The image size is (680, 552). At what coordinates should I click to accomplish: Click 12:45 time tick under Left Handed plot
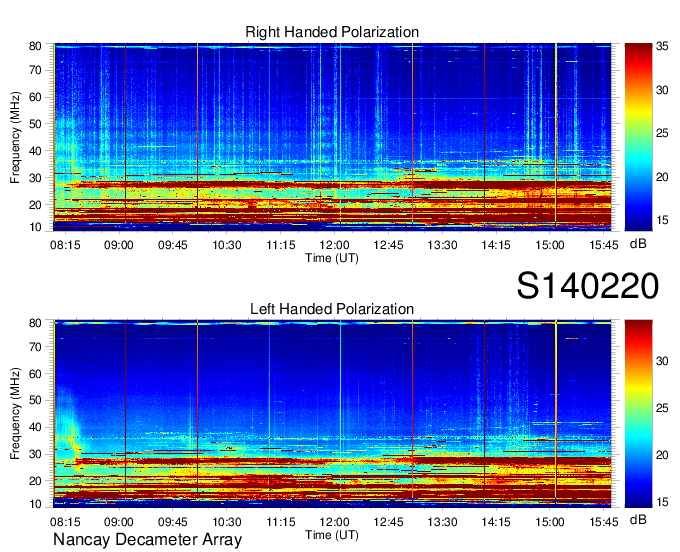tap(388, 522)
